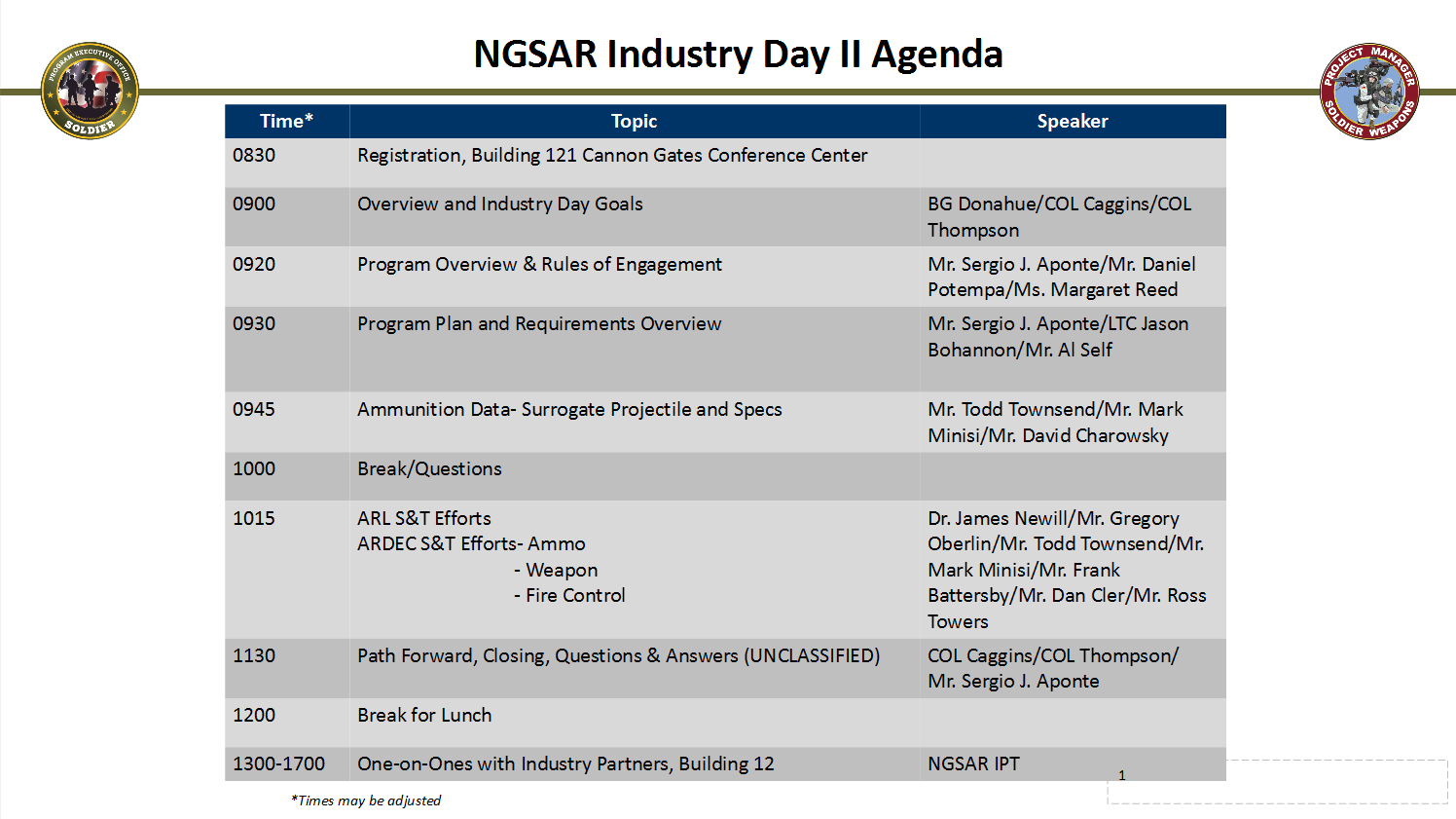This screenshot has height=819, width=1456.
Task: Click Program Plan and Requirements Overview
Action: click(539, 323)
